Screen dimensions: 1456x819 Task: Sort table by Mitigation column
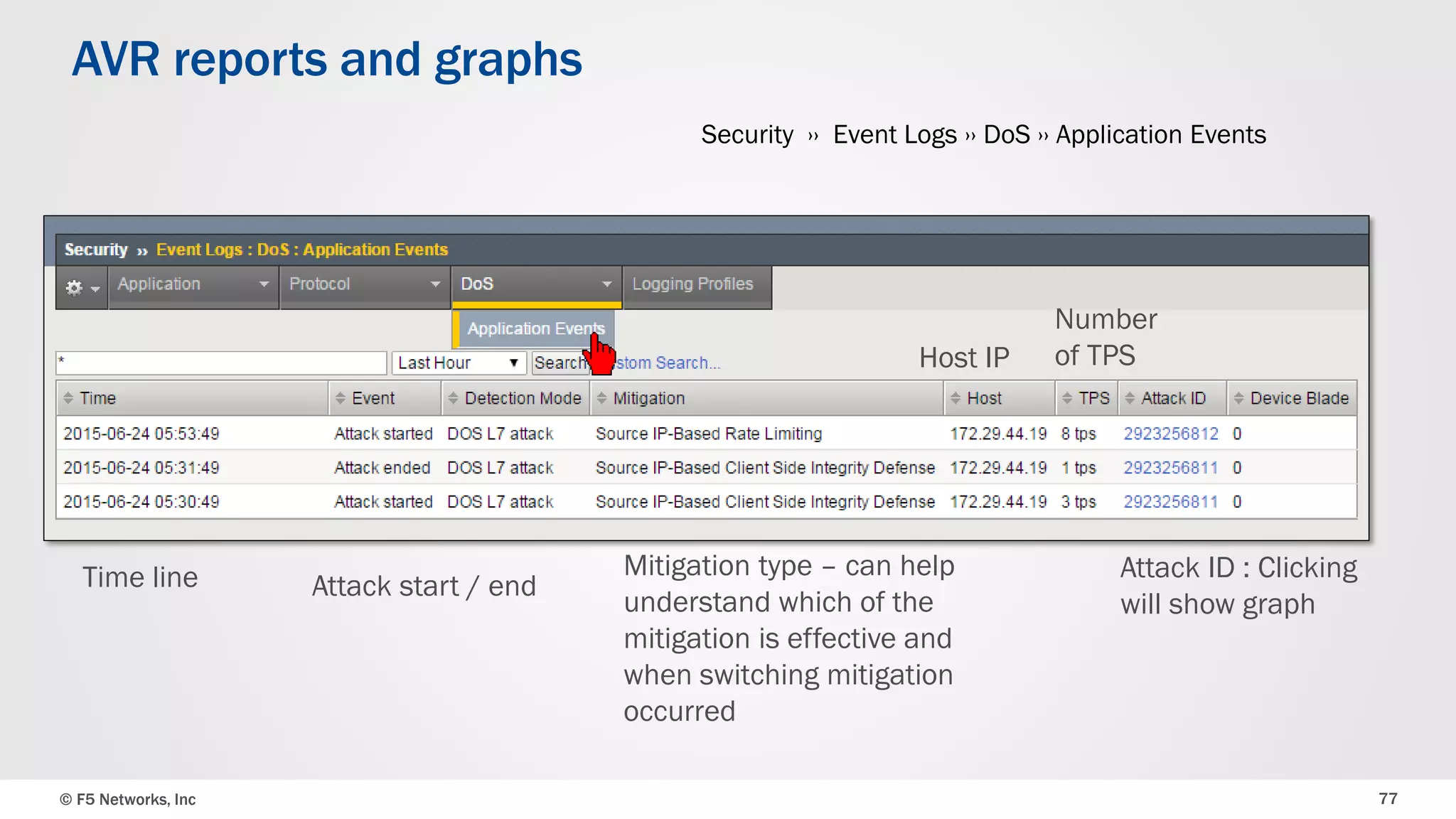coord(766,398)
